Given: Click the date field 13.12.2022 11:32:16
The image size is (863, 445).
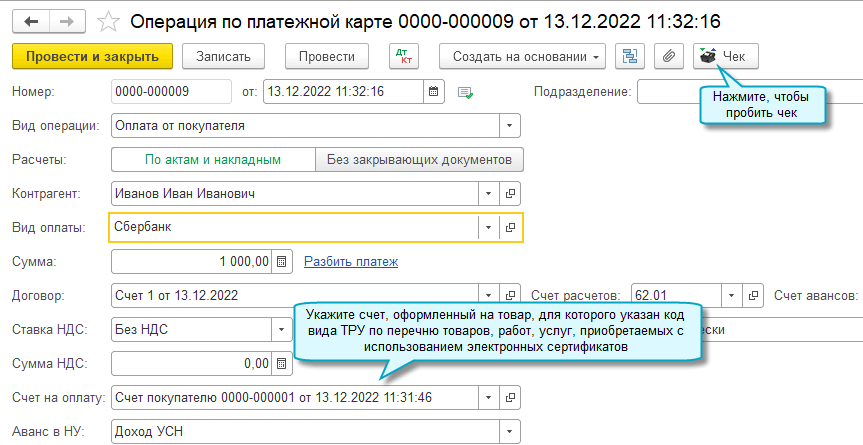Looking at the screenshot, I should pyautogui.click(x=343, y=91).
